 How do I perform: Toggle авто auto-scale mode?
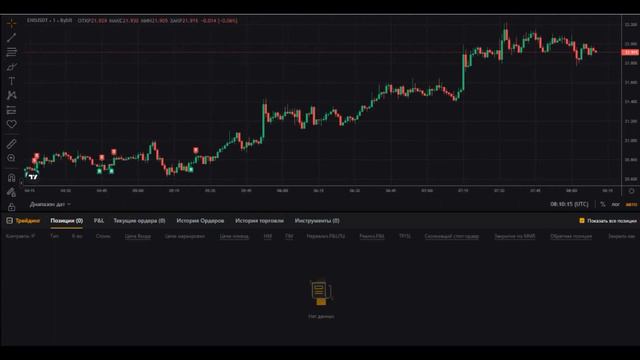tap(631, 204)
